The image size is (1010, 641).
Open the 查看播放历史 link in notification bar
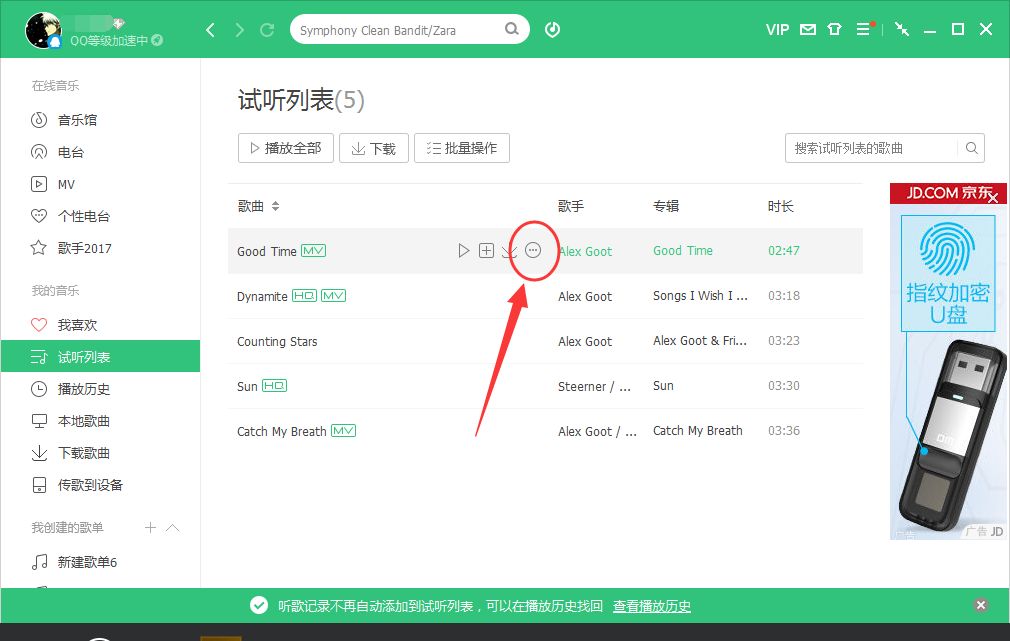point(652,606)
